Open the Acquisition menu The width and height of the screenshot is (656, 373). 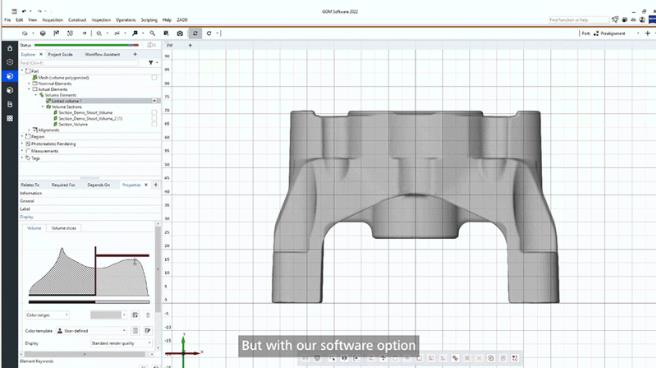[x=53, y=20]
